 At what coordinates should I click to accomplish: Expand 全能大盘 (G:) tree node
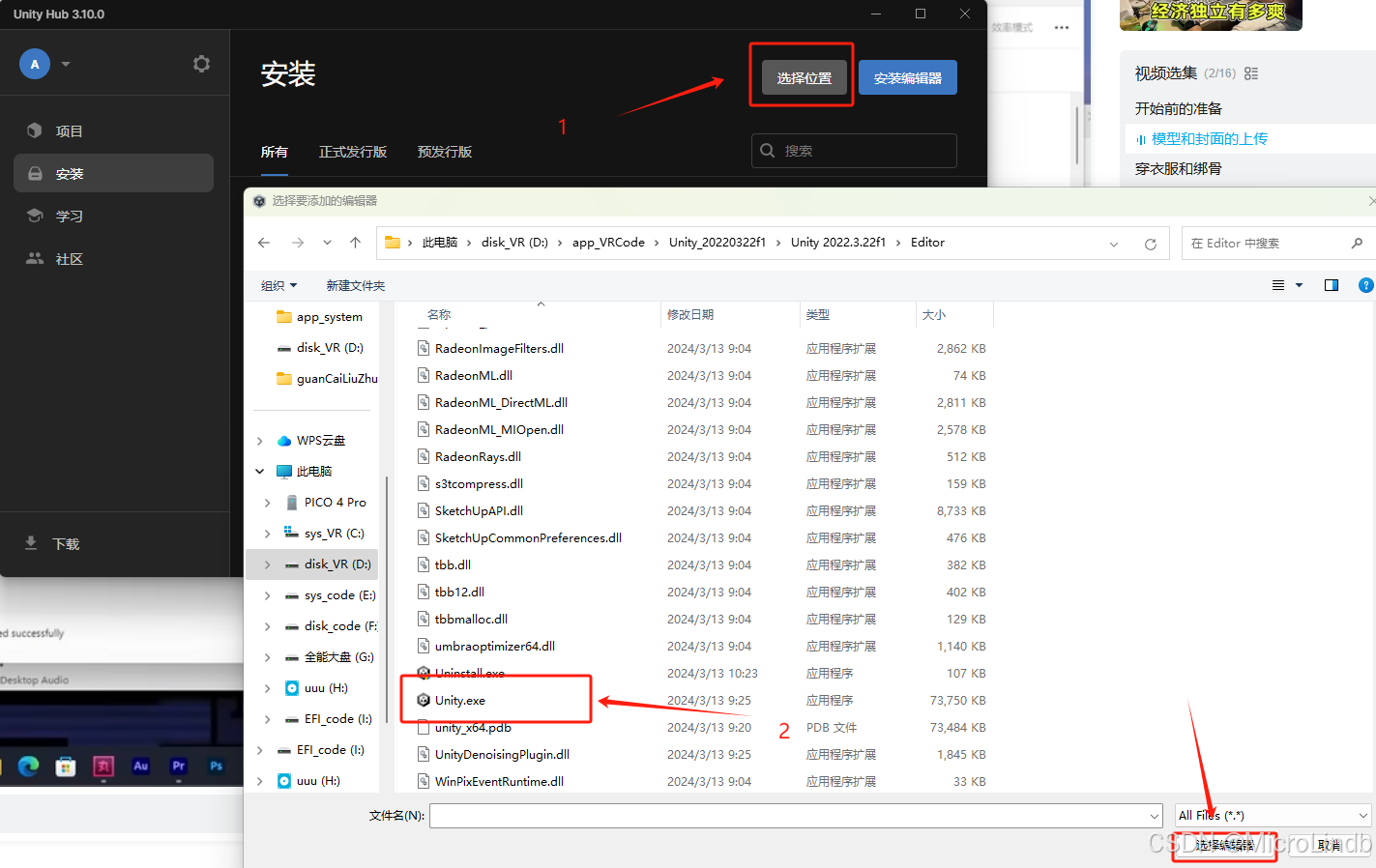(x=268, y=657)
